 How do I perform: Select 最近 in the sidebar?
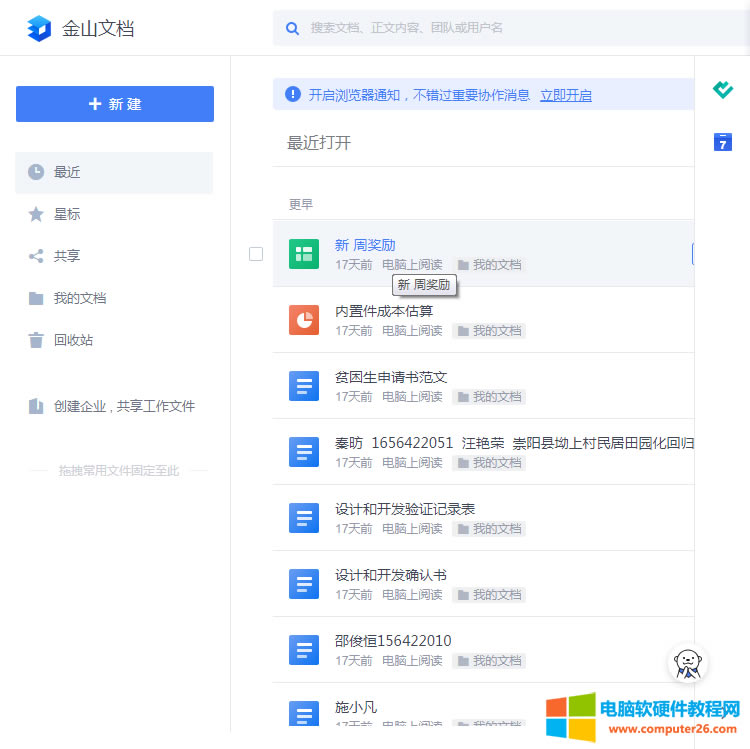click(x=67, y=172)
